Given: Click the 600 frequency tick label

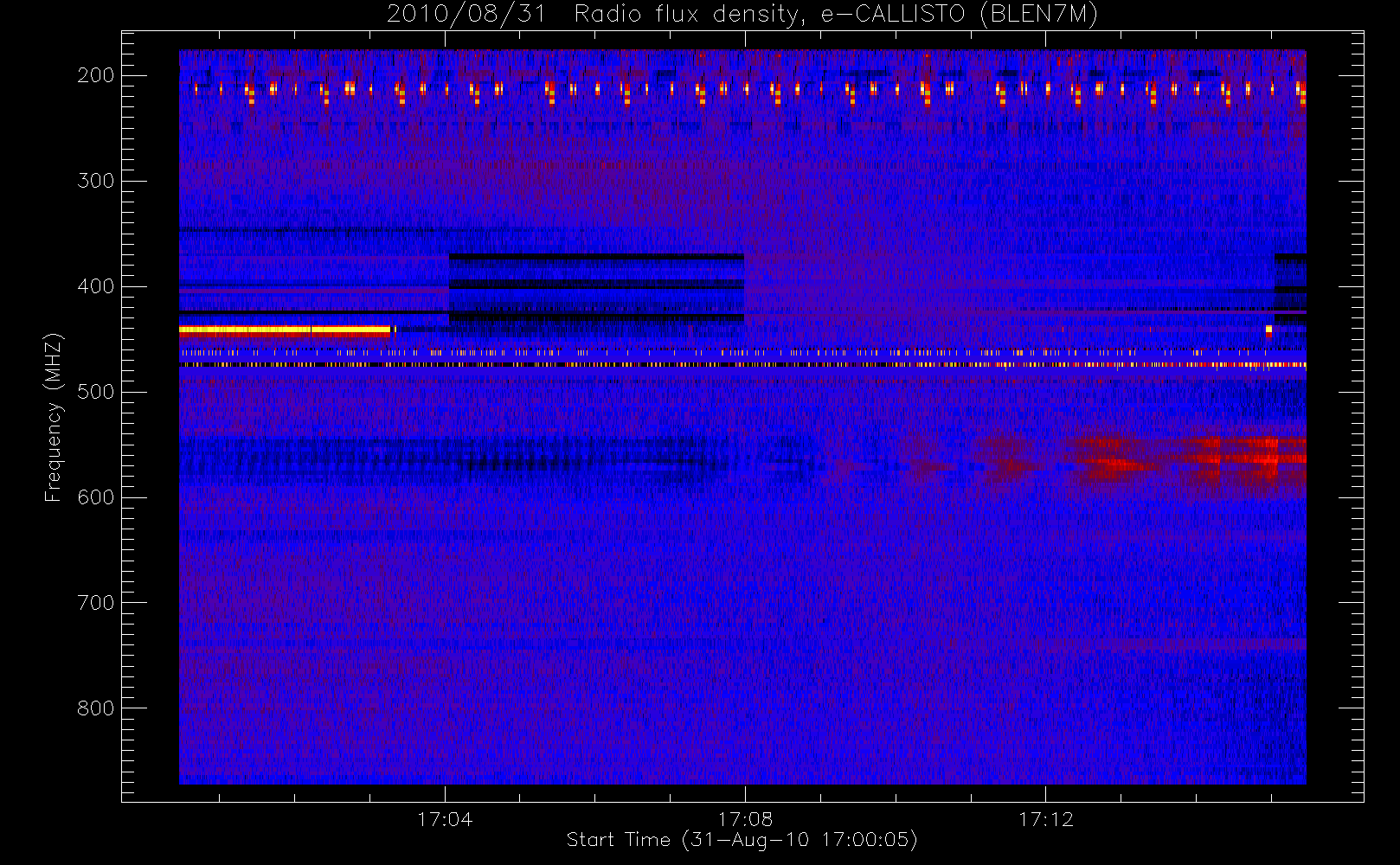Looking at the screenshot, I should (95, 497).
